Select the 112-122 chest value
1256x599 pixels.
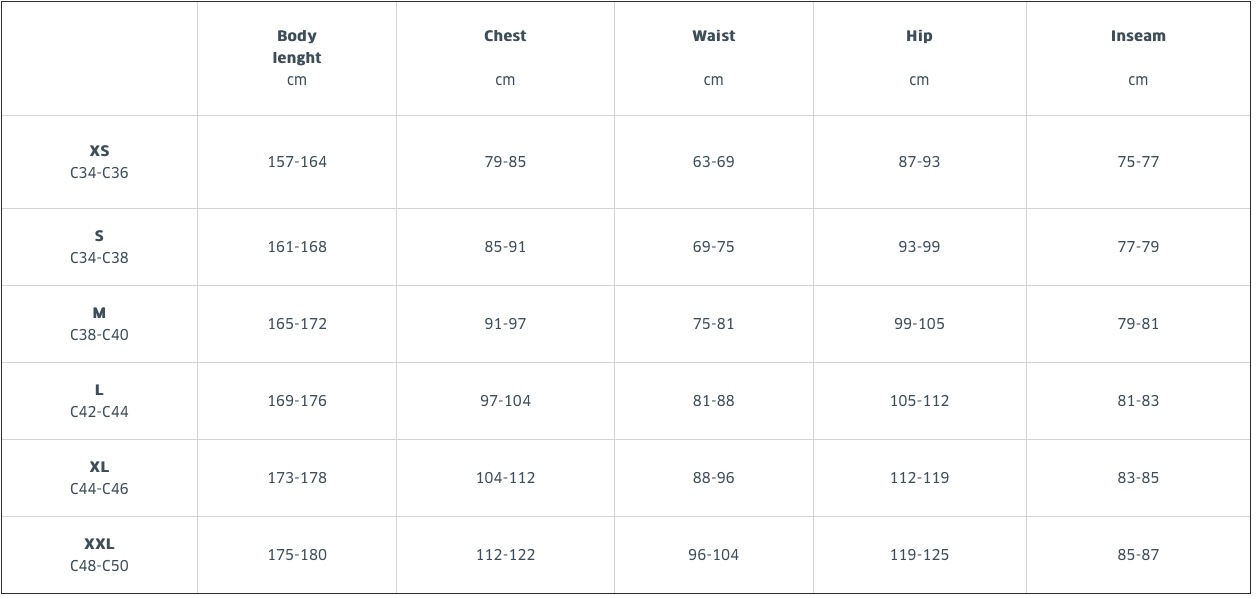tap(505, 555)
